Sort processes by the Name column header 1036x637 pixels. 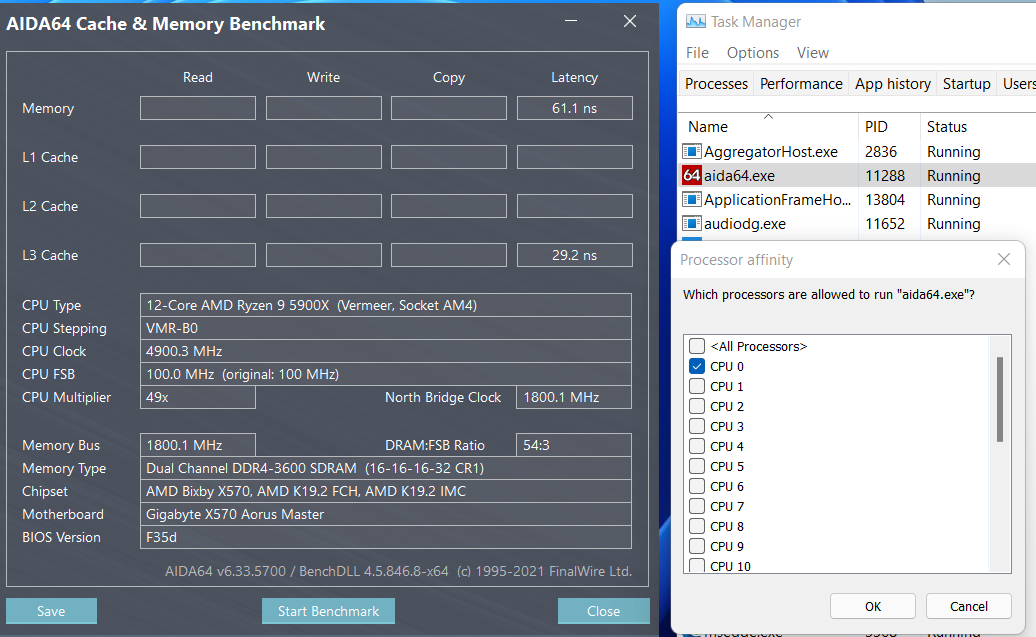click(768, 126)
